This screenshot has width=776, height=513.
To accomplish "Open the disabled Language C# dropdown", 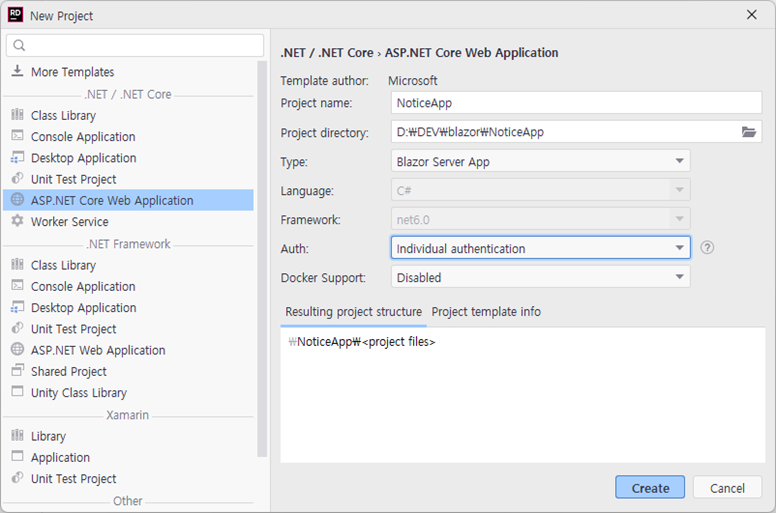I will tap(540, 190).
